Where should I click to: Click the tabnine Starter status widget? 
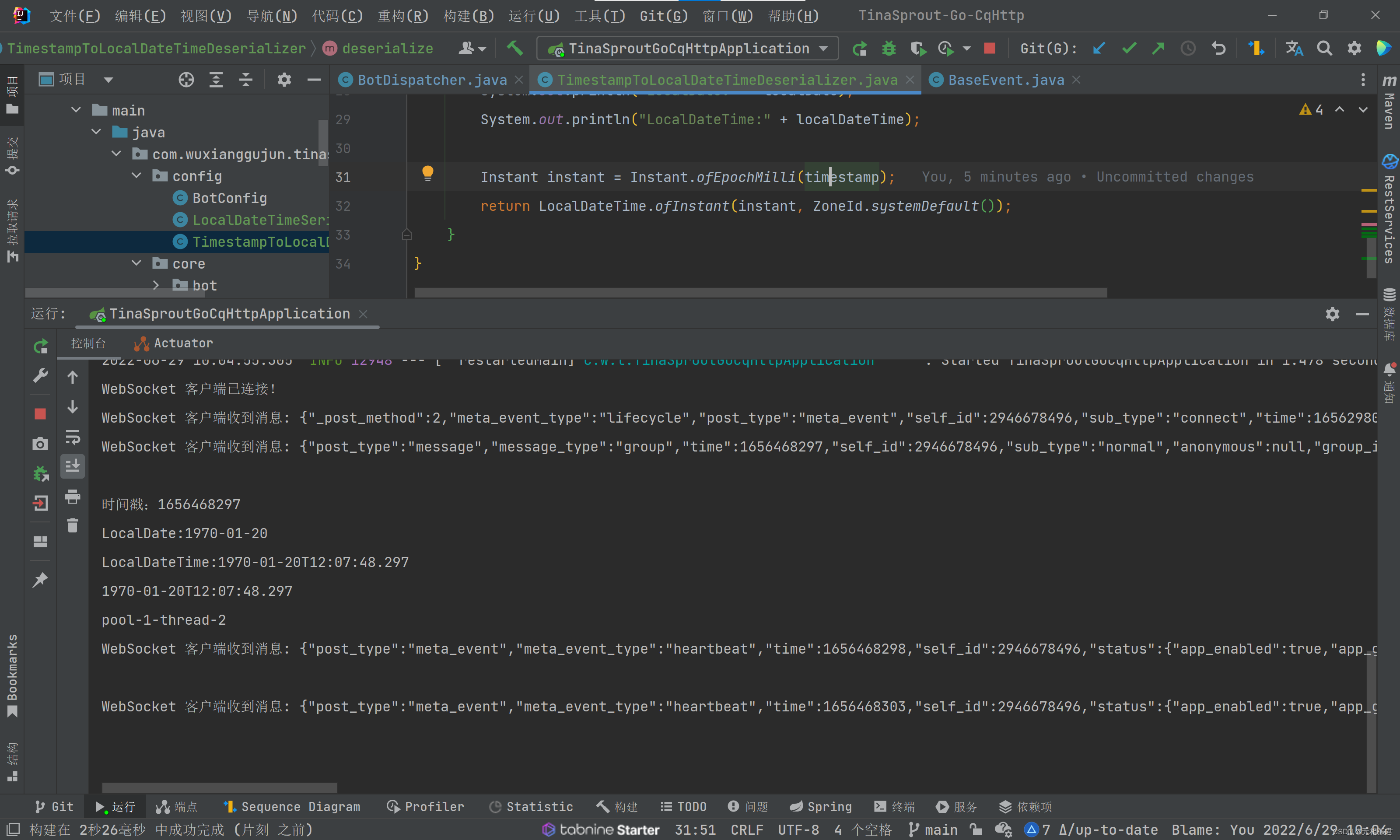click(601, 830)
